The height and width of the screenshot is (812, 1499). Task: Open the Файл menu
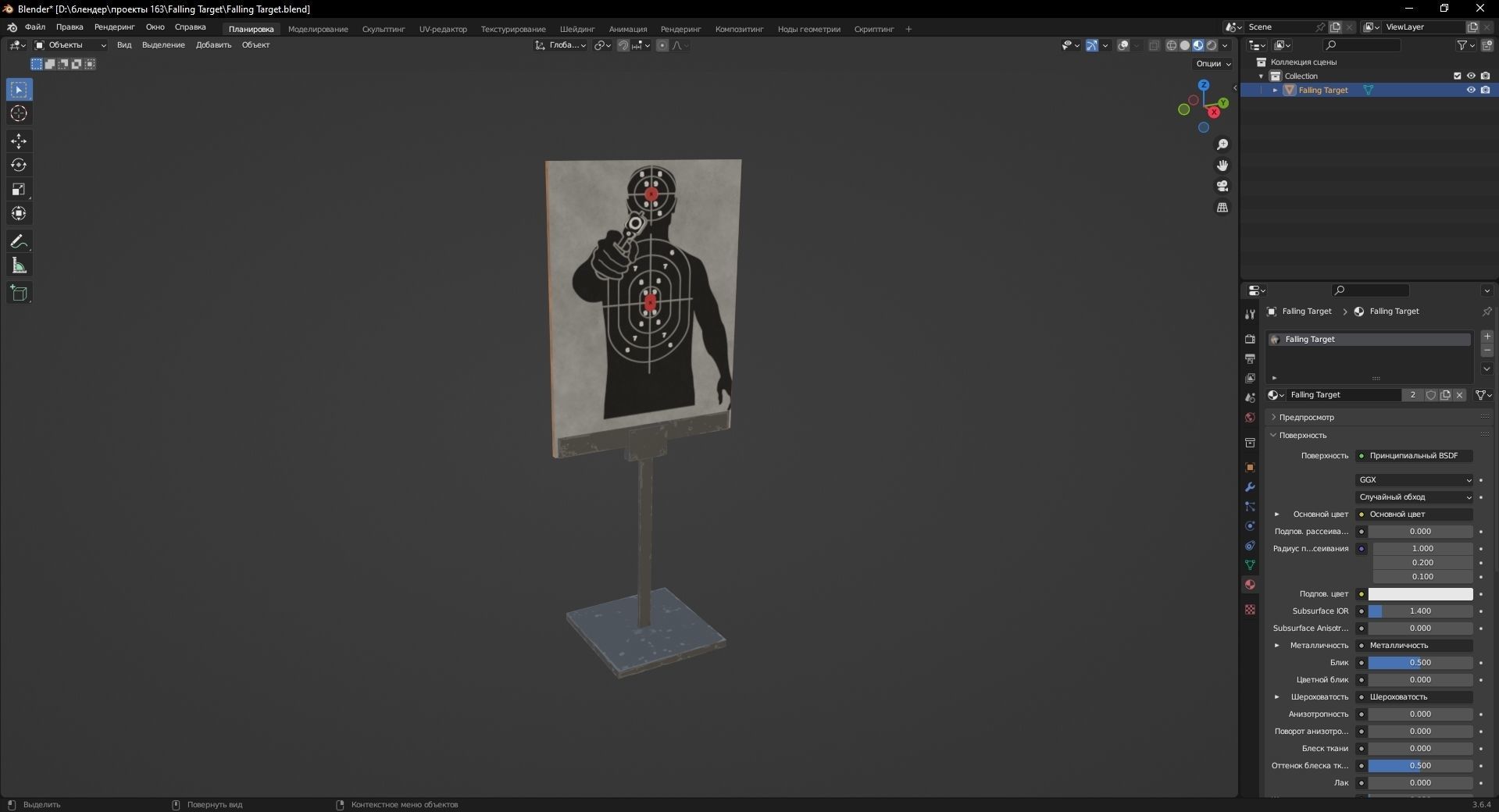coord(35,27)
